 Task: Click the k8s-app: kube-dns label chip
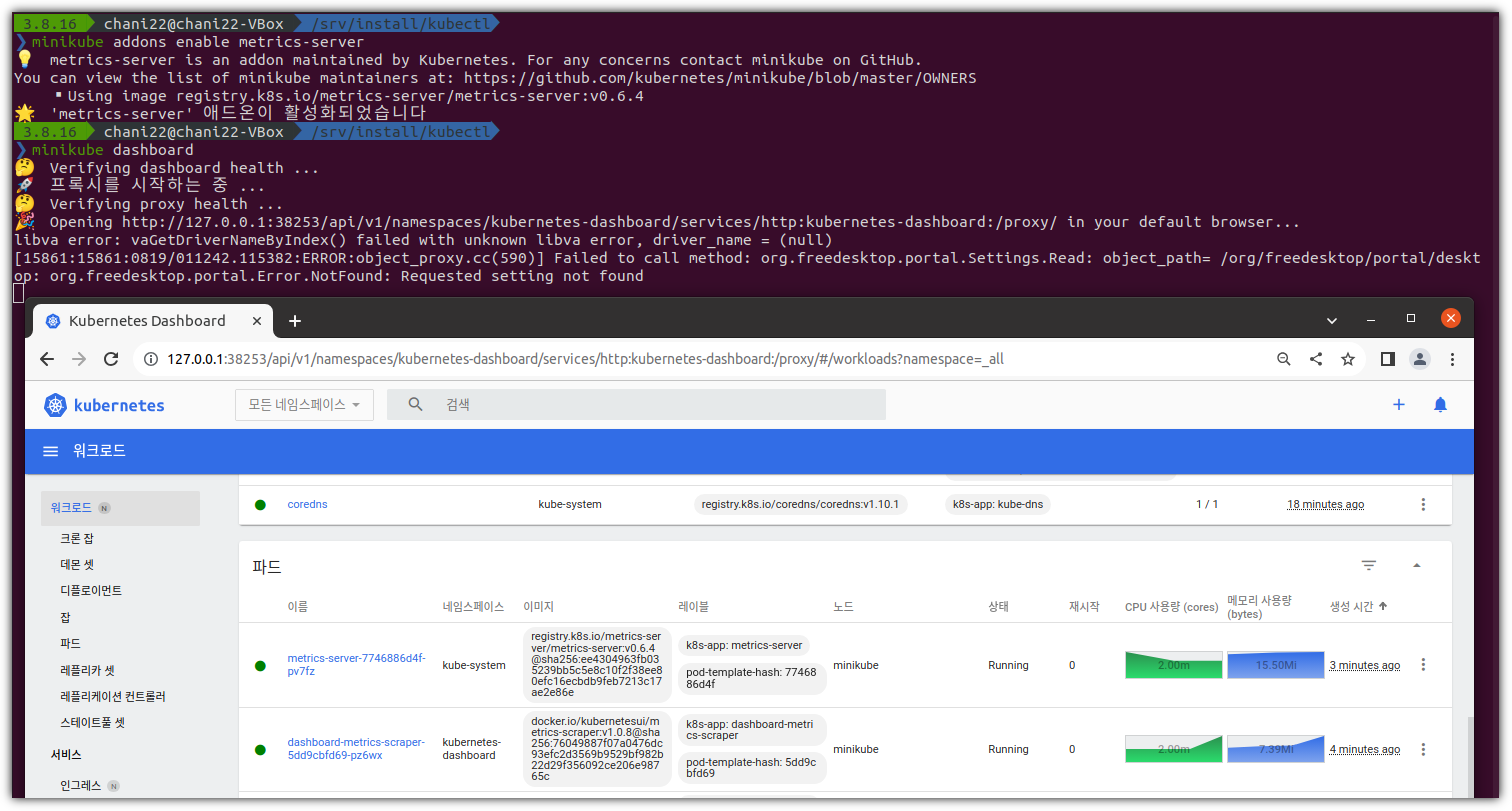pyautogui.click(x=997, y=504)
